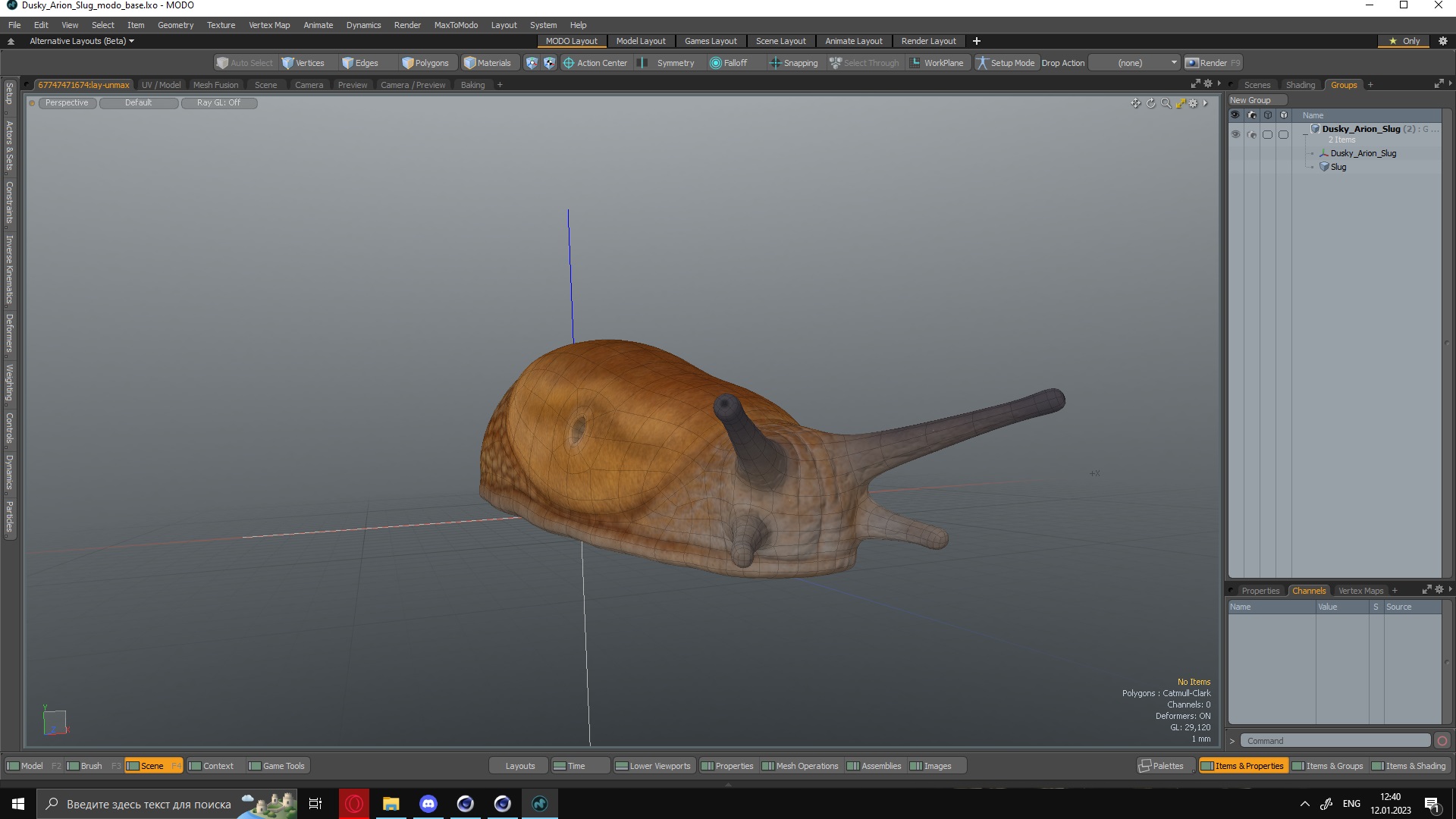Open Discord from the Windows taskbar
Screen dimensions: 1456x819
coord(428,804)
